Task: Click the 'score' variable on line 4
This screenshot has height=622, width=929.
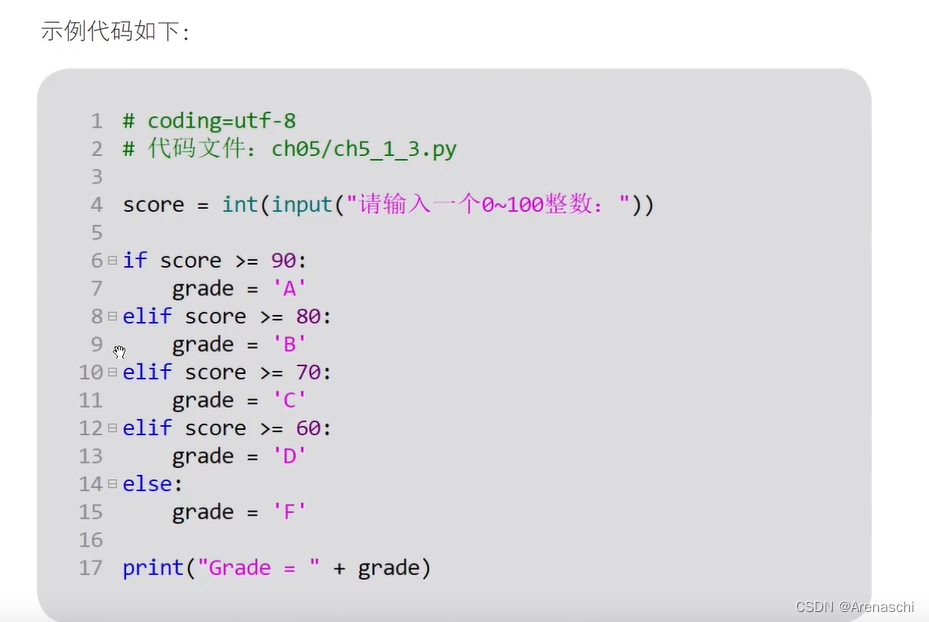Action: (x=153, y=206)
